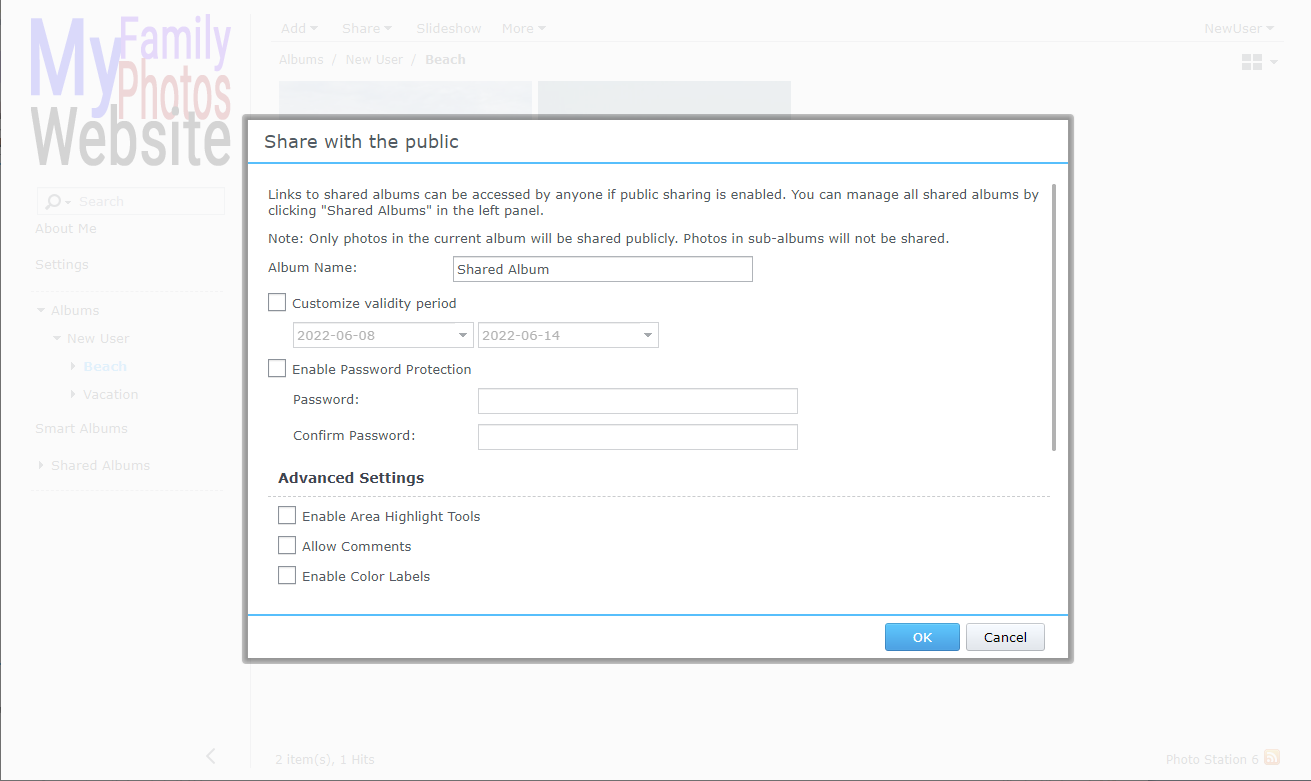Click the RSS feed icon
The image size is (1311, 781).
click(1271, 758)
